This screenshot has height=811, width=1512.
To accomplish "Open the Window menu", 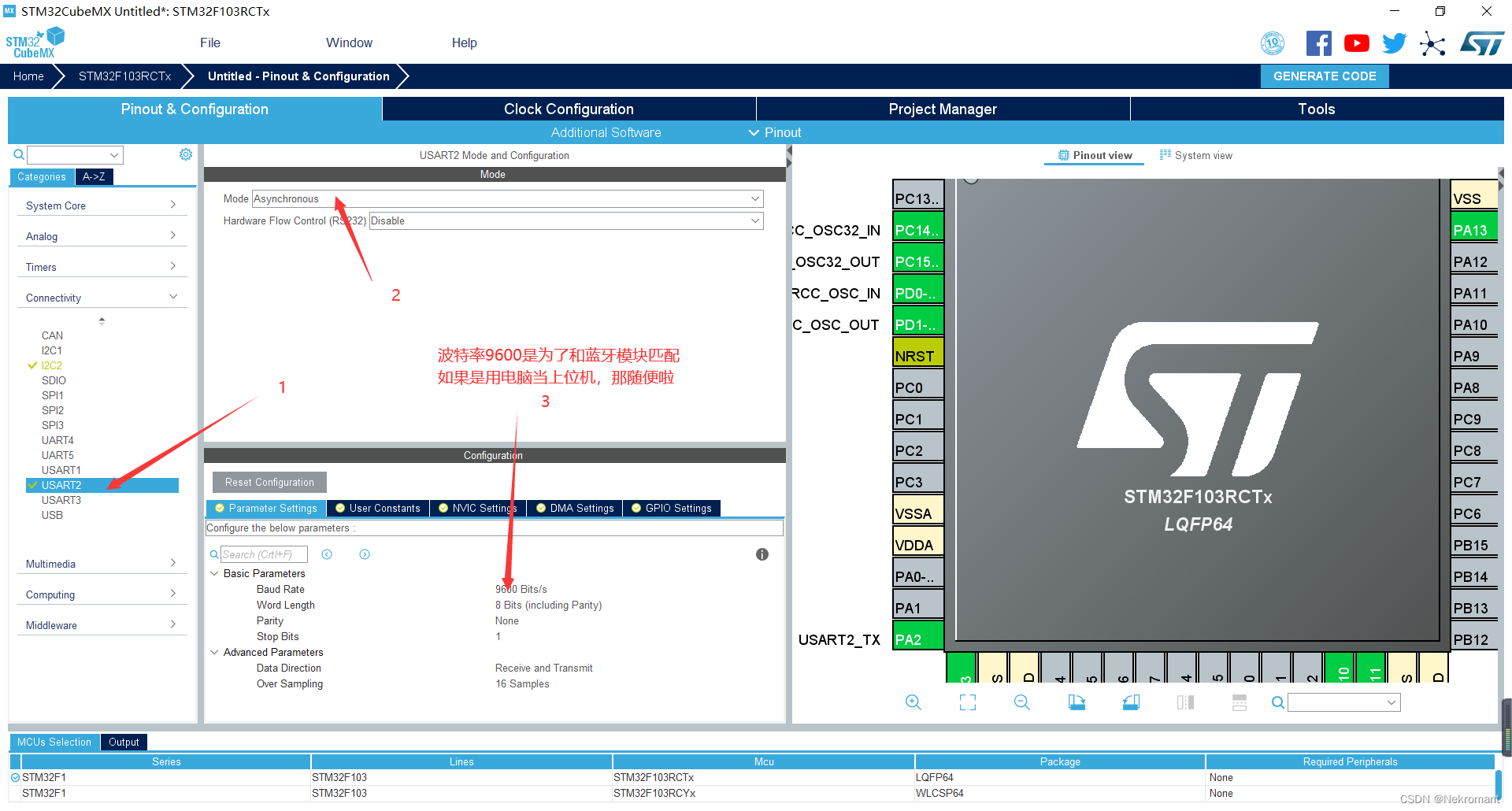I will pos(350,43).
